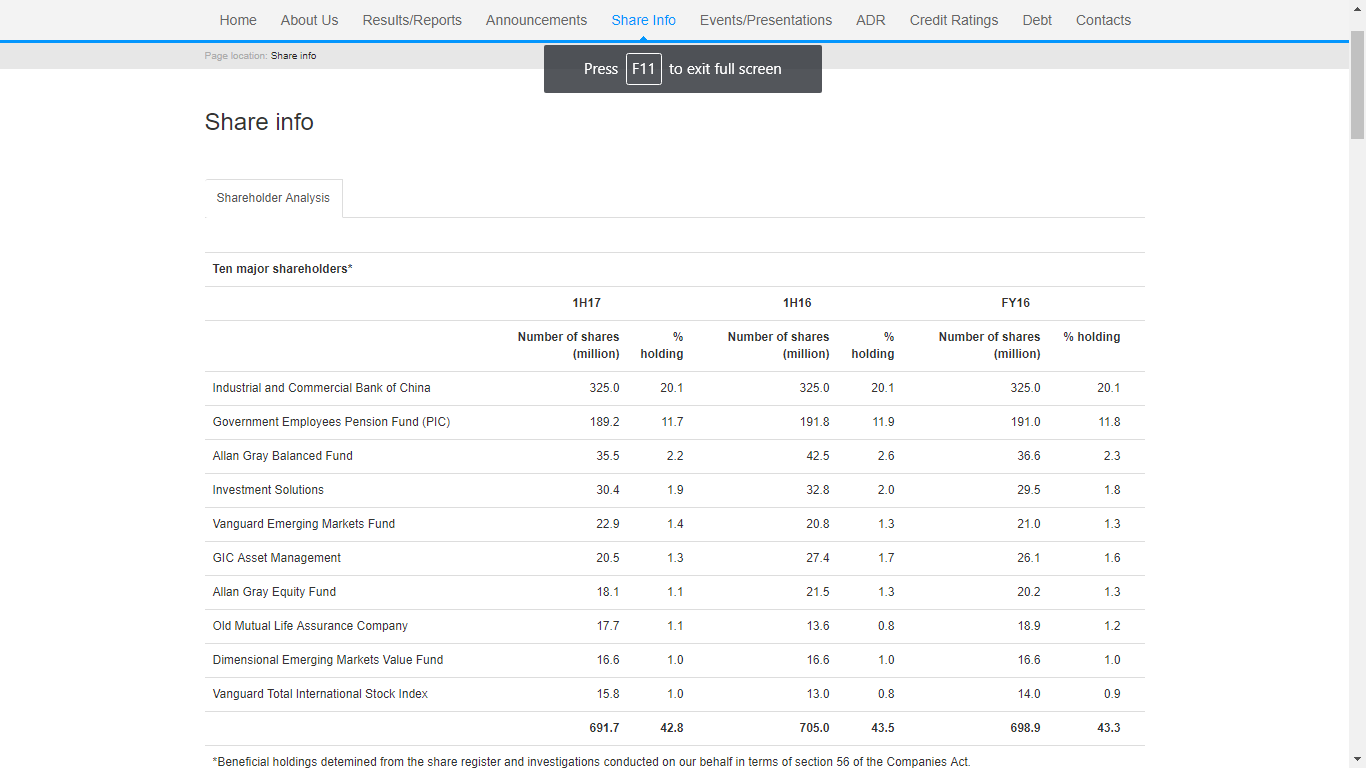Click the 17.7 shares value
1366x768 pixels.
[x=608, y=626]
